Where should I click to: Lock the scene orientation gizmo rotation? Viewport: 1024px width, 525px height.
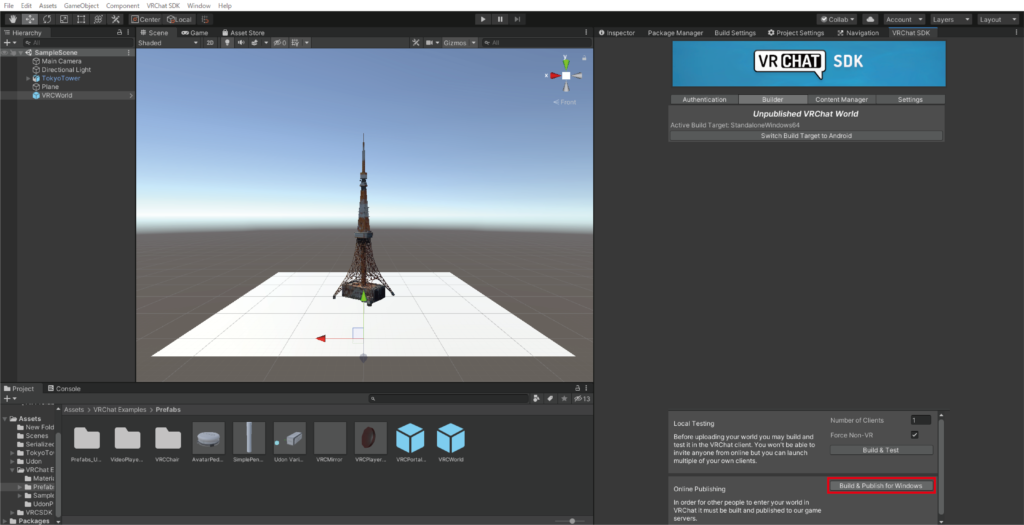pyautogui.click(x=584, y=58)
